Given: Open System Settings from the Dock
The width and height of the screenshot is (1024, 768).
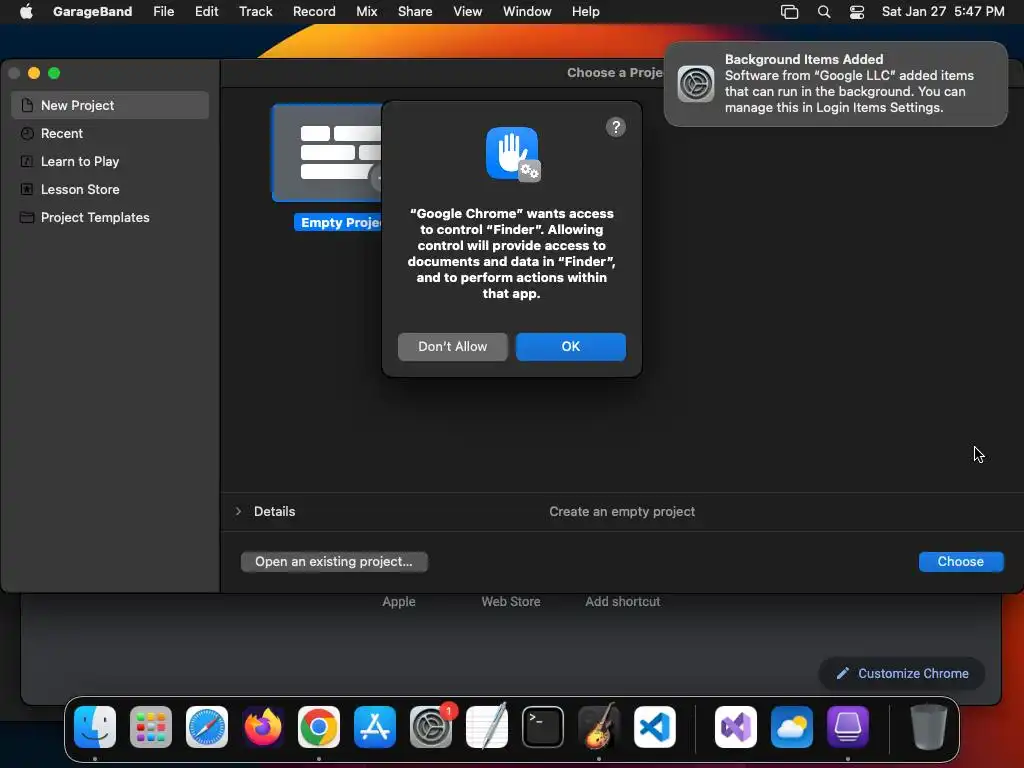Looking at the screenshot, I should [431, 727].
